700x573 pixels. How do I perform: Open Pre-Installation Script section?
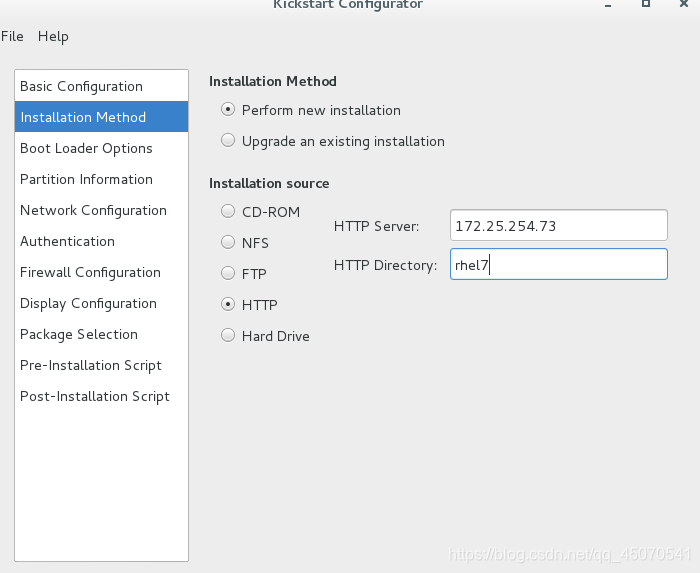[x=101, y=365]
